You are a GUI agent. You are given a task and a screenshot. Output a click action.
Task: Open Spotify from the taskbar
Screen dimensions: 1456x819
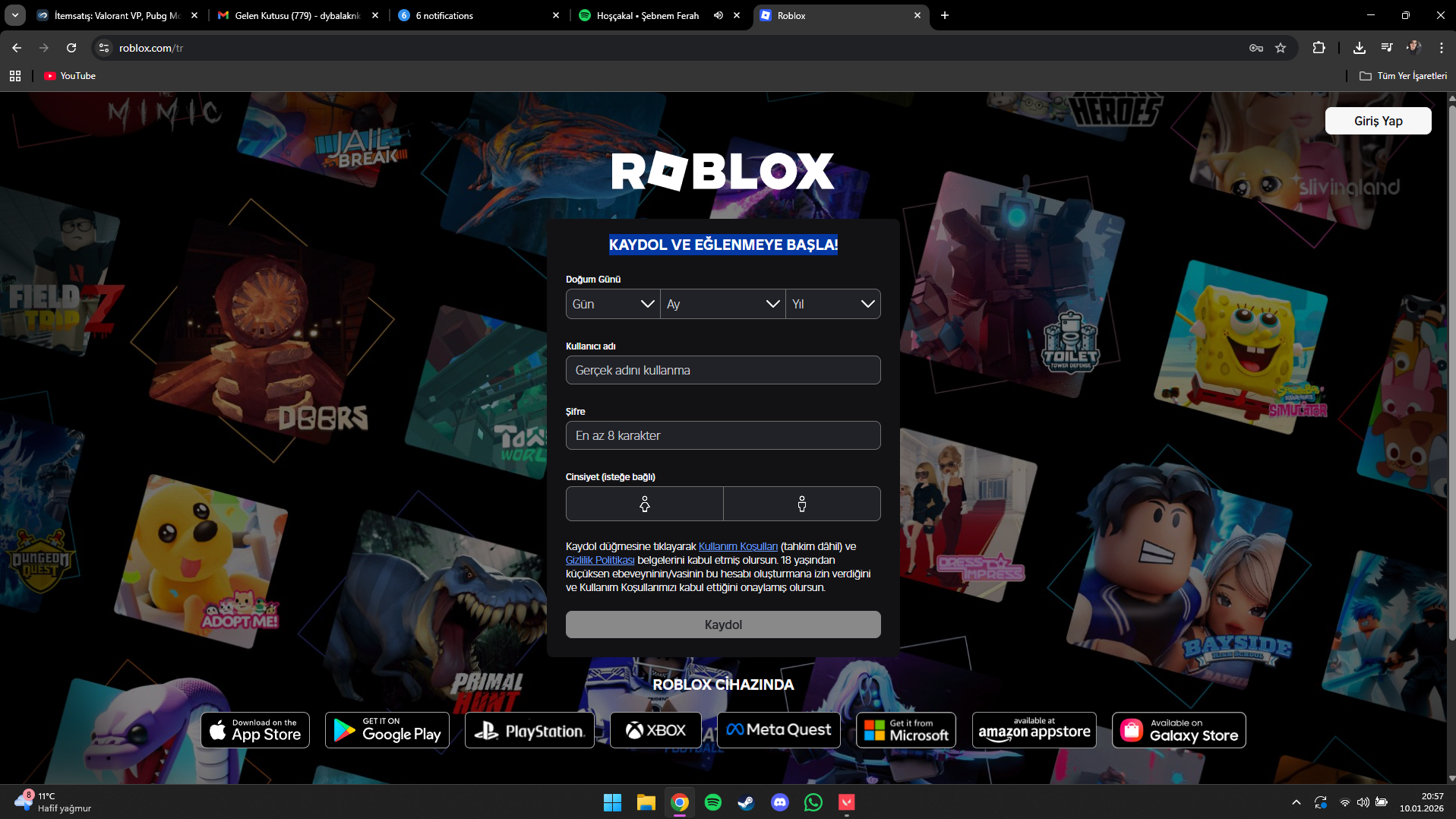[713, 802]
